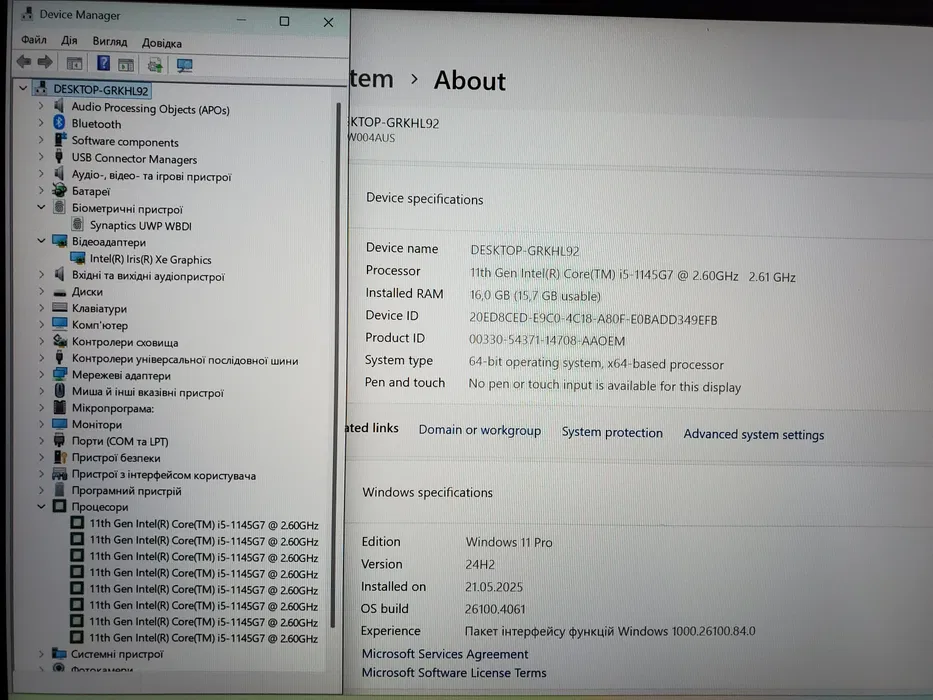Screen dimensions: 933x700
Task: Open Microsoft Services Agreement link
Action: 444,654
